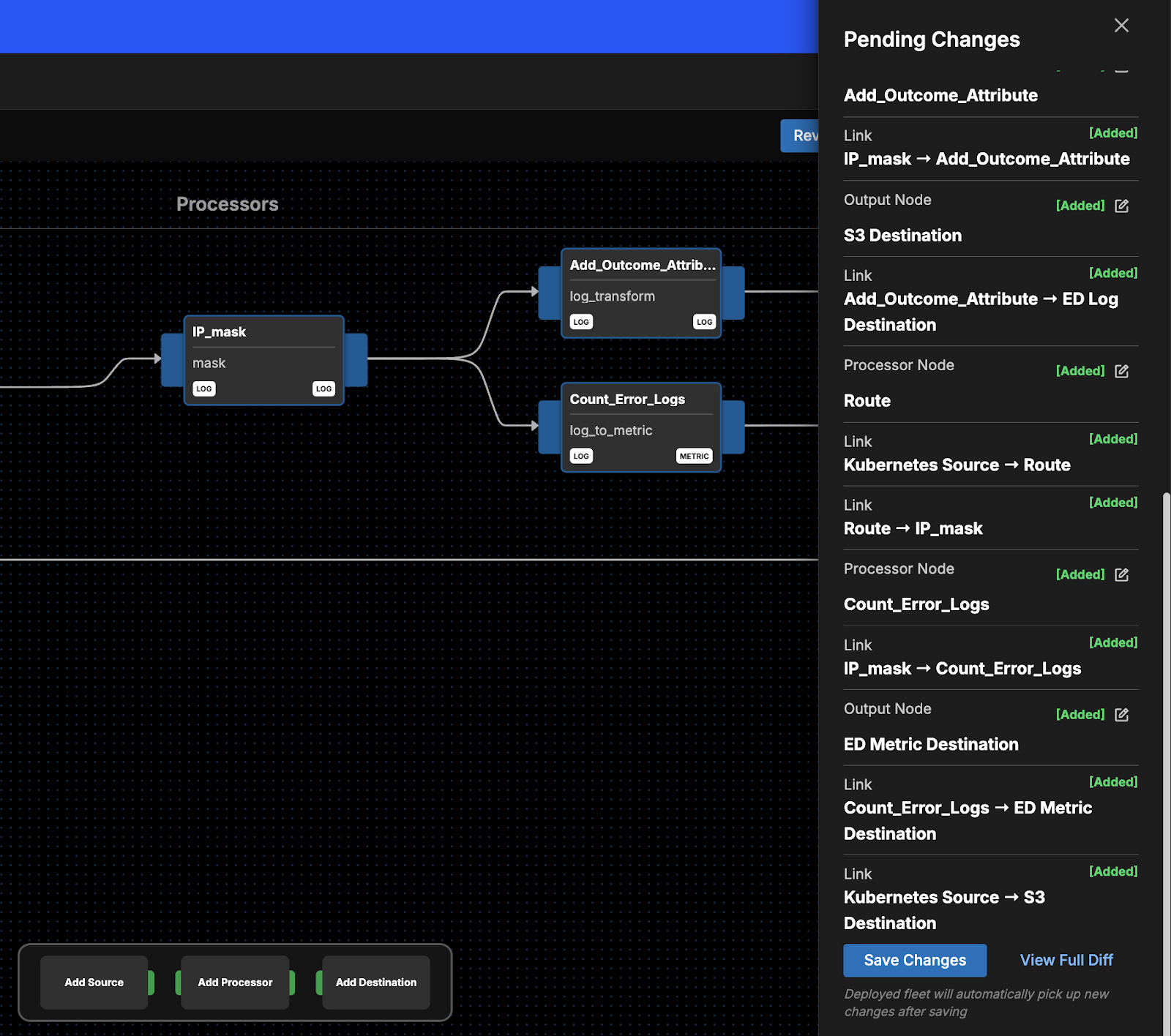Image resolution: width=1171 pixels, height=1036 pixels.
Task: Click the LOG output badge on Add_Outcome_Attribute
Action: [x=704, y=322]
